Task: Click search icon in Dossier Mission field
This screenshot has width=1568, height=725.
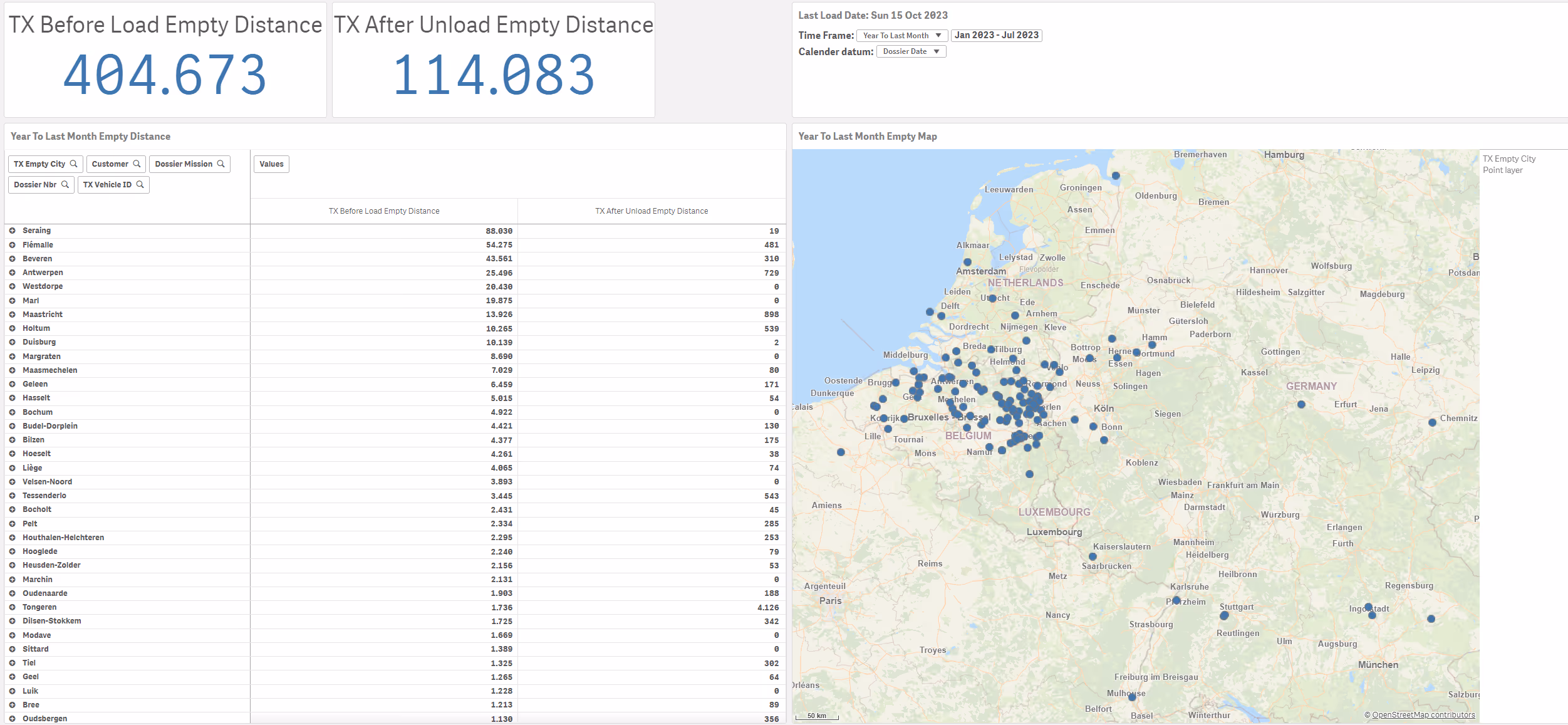Action: 221,164
